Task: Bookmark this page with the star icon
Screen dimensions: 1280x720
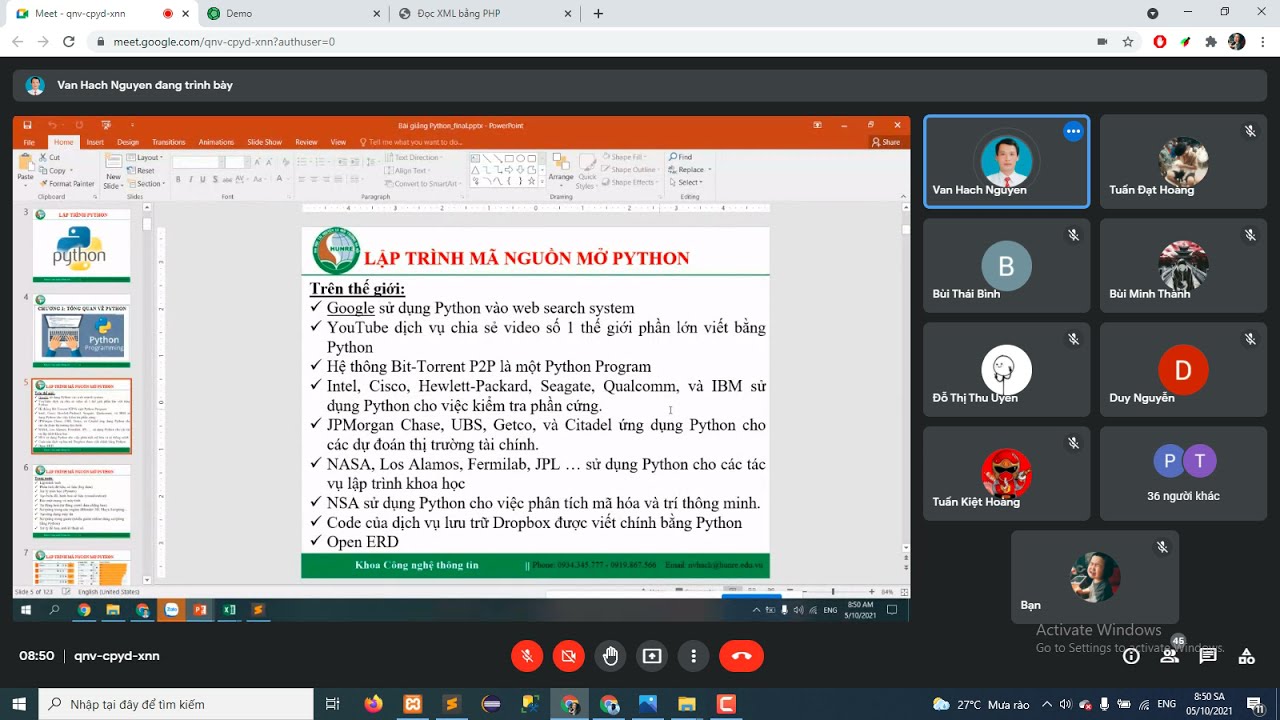Action: coord(1128,42)
